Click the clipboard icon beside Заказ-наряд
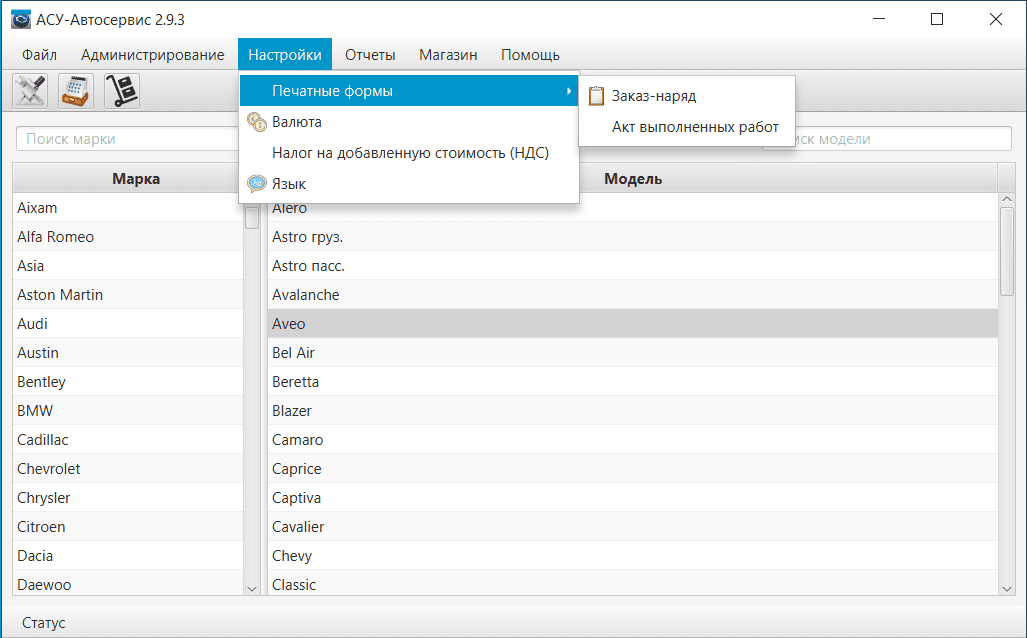 point(597,96)
